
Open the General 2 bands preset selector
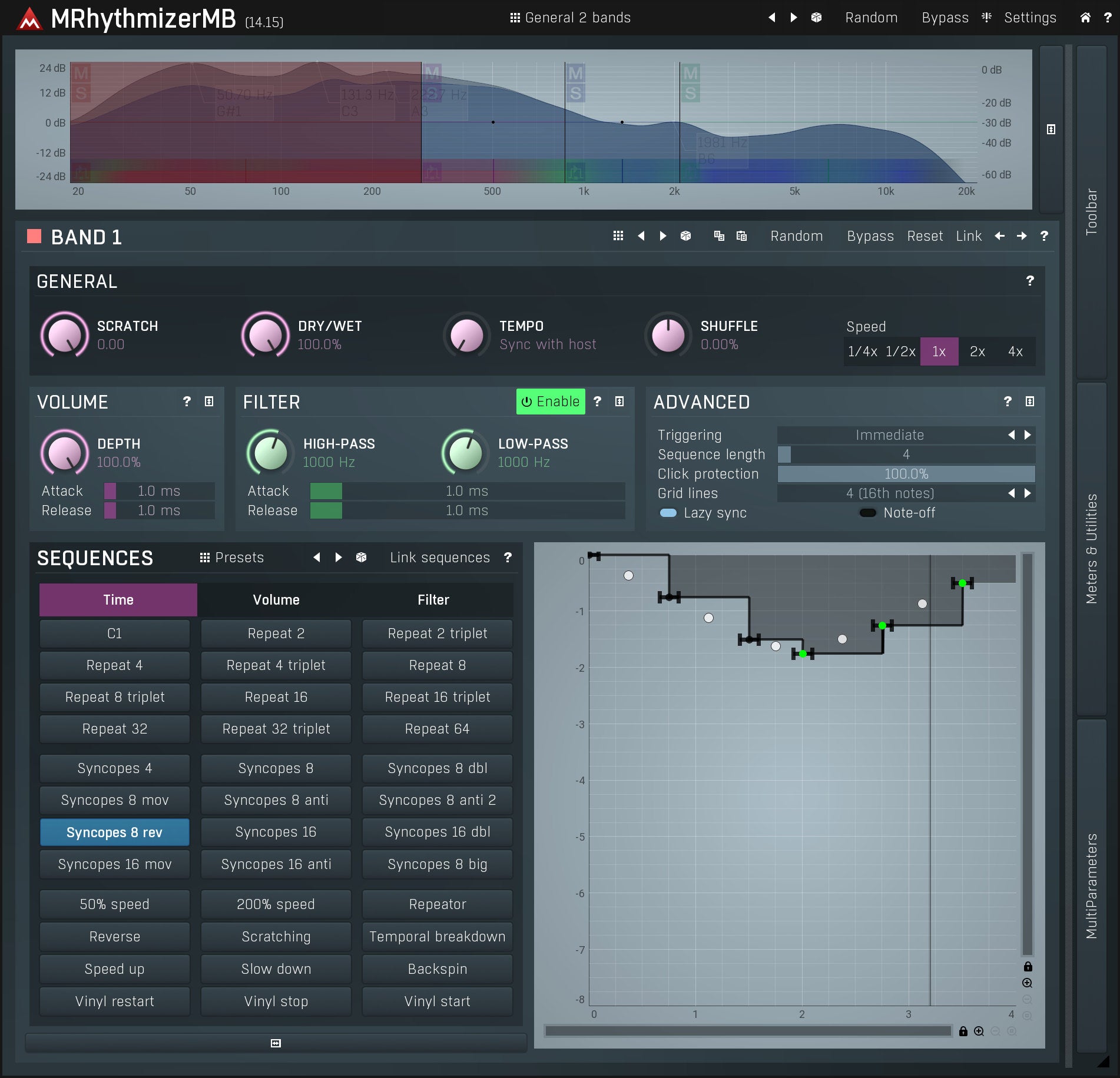coord(570,18)
